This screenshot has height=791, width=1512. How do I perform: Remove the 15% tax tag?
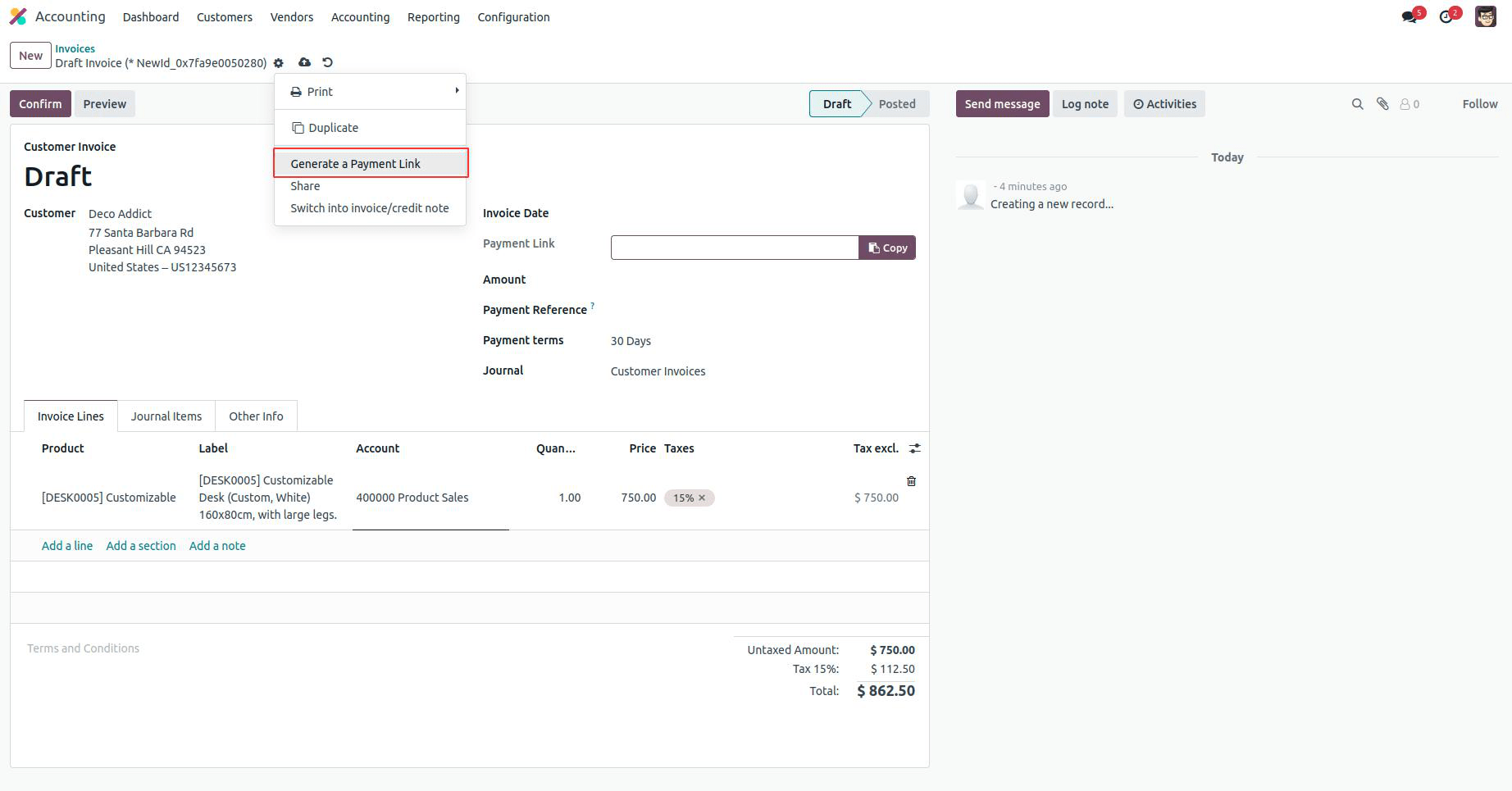702,498
